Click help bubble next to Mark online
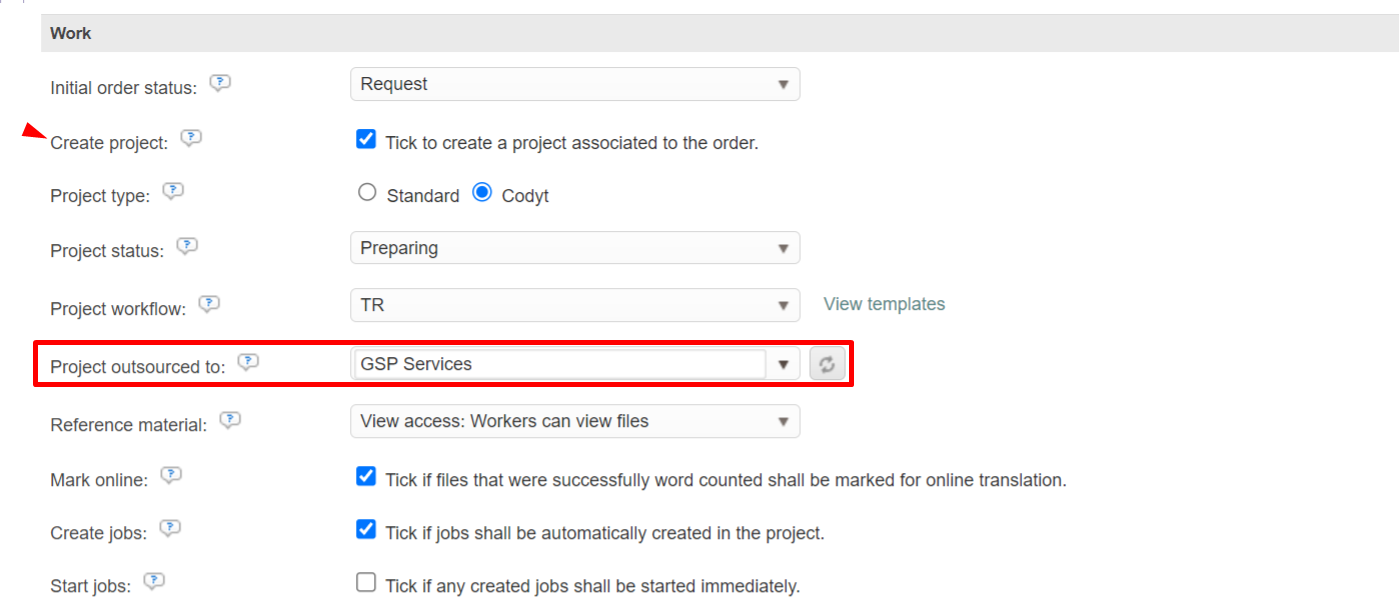 point(171,476)
